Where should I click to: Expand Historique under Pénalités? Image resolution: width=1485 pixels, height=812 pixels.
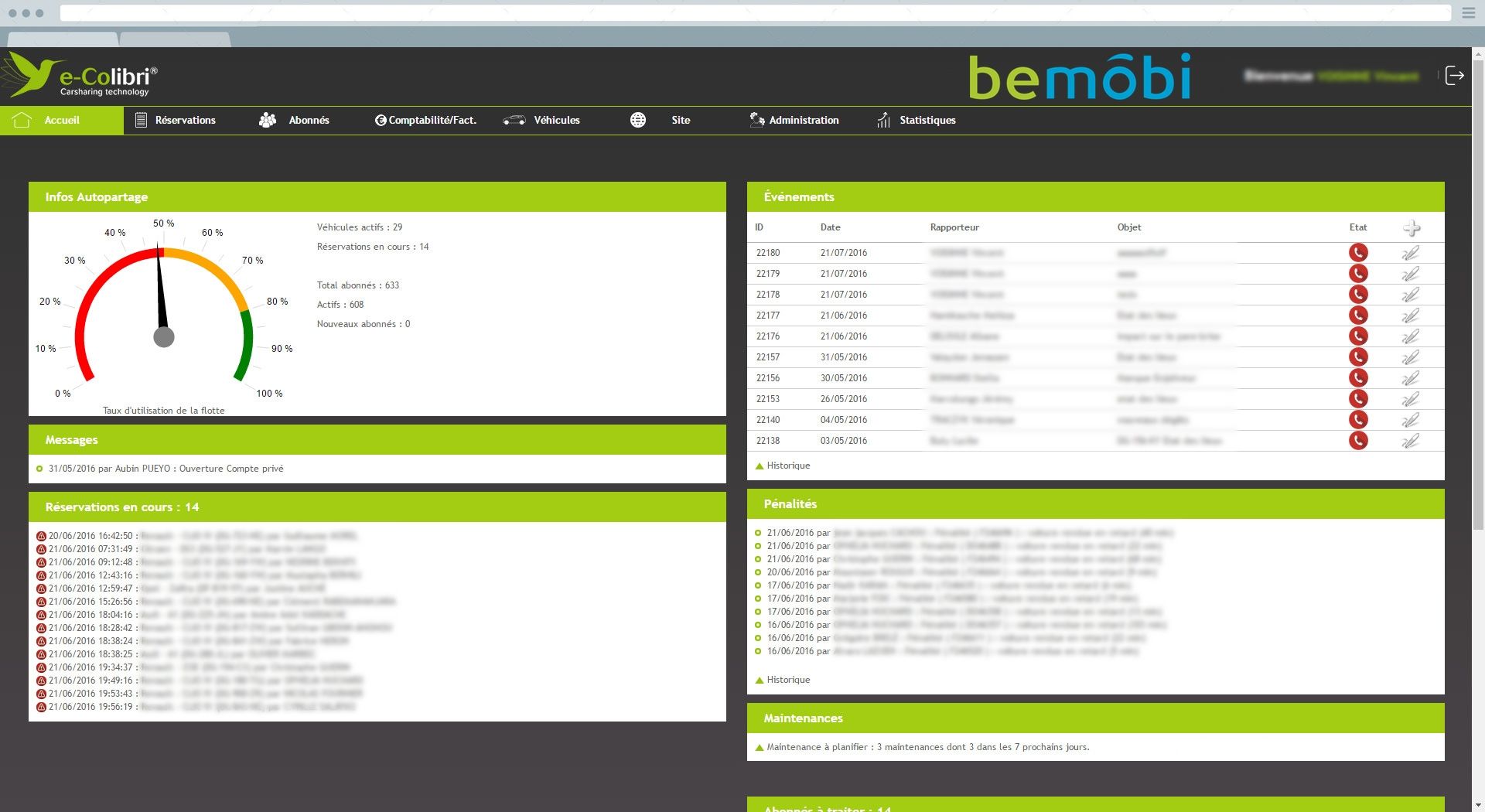[783, 680]
